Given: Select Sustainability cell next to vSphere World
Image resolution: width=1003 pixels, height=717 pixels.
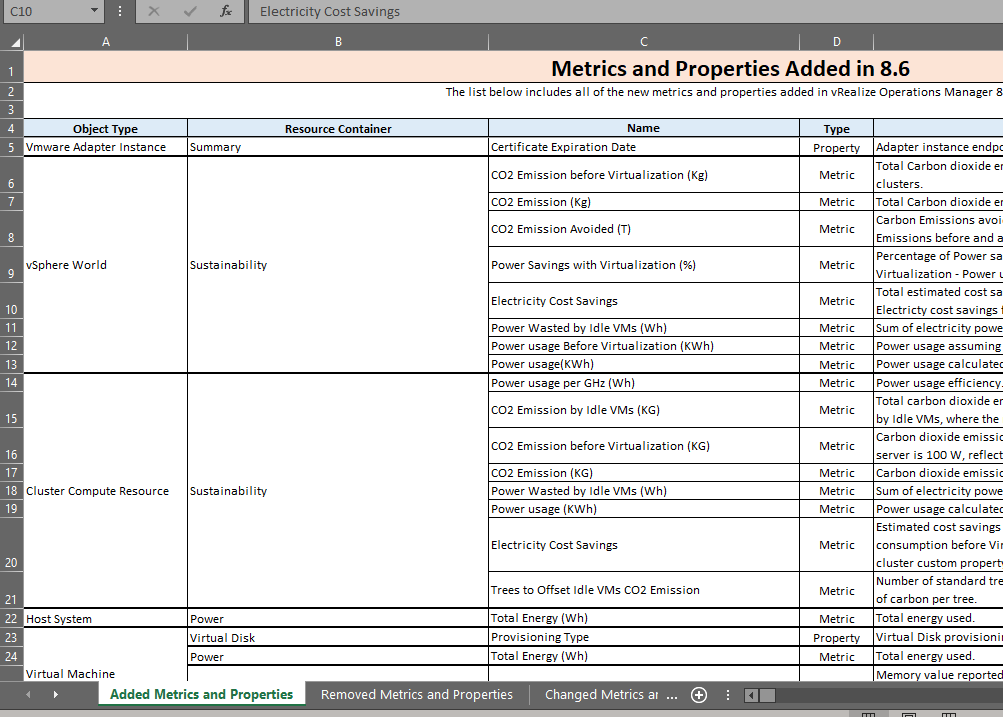Looking at the screenshot, I should (338, 265).
